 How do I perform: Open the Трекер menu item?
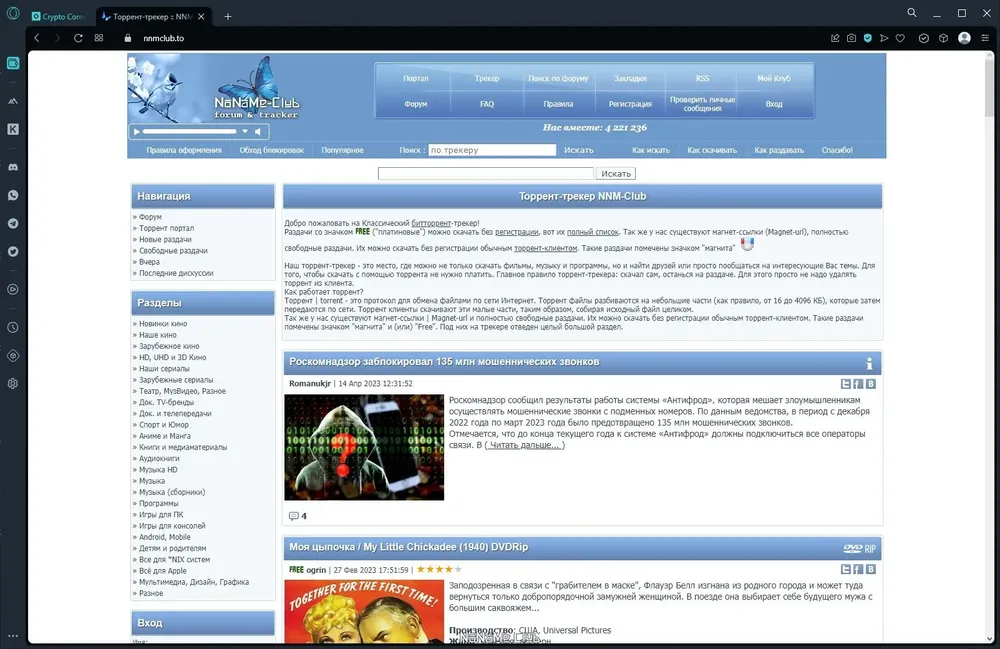(x=487, y=78)
